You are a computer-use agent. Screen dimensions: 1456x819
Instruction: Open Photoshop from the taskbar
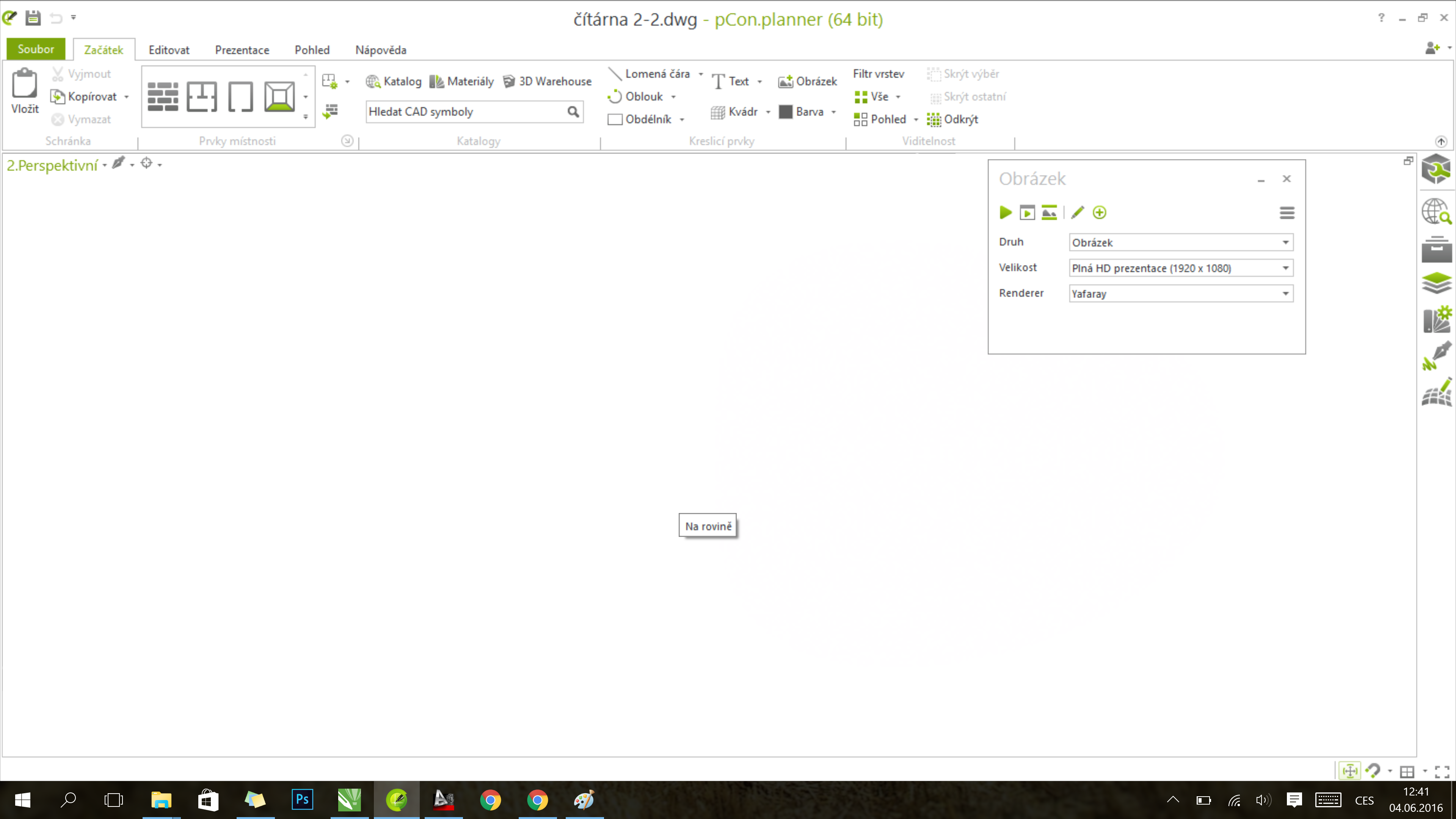pyautogui.click(x=303, y=799)
